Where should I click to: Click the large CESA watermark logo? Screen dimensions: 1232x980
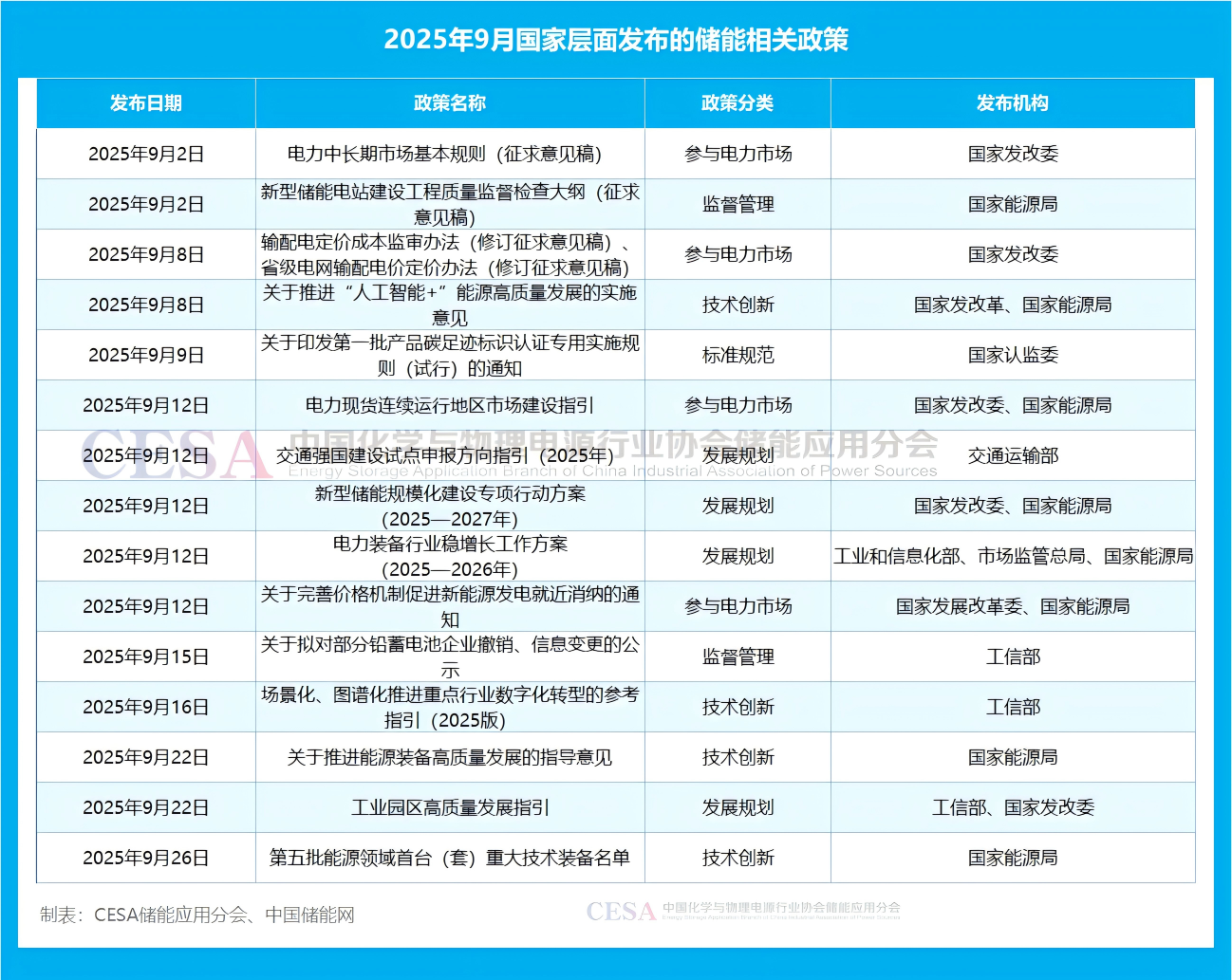pos(176,456)
